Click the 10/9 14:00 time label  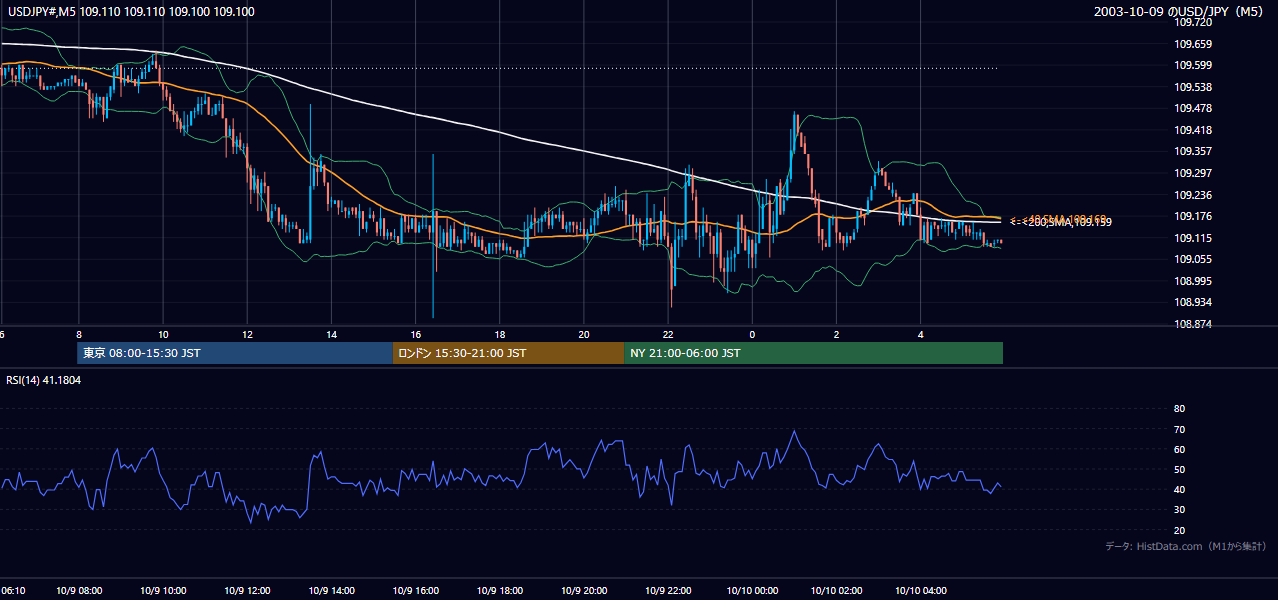[x=331, y=590]
